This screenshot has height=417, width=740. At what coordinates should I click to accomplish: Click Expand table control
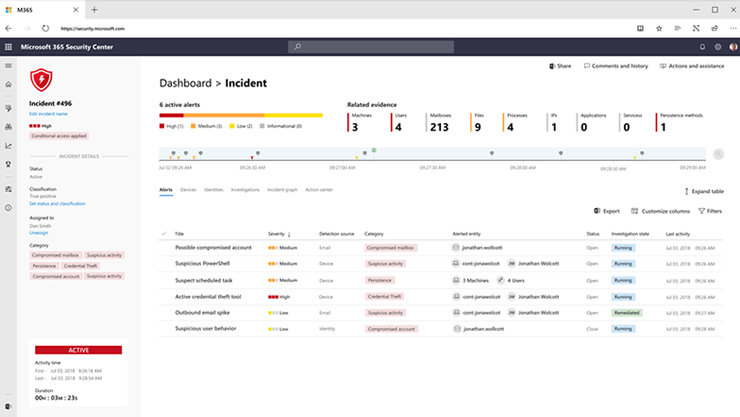(x=702, y=190)
